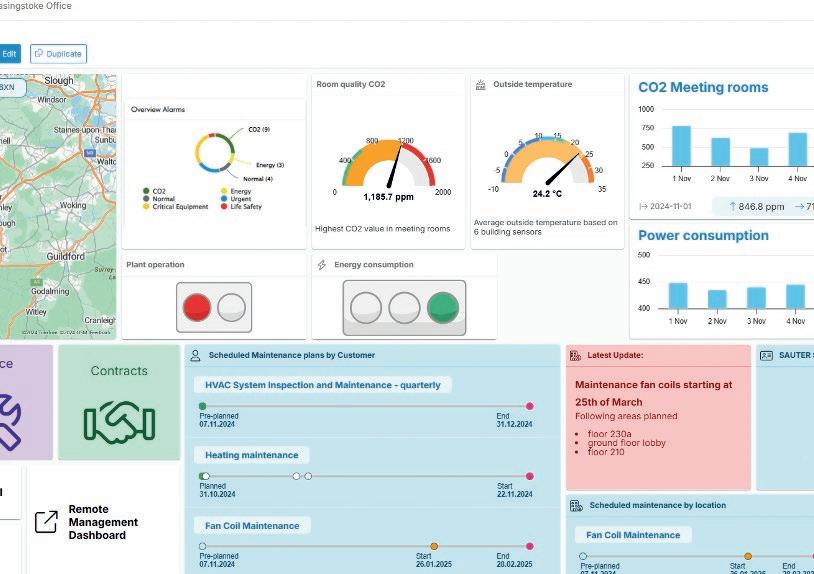Click the Critical Equipment legend dot
The width and height of the screenshot is (814, 574).
click(146, 207)
